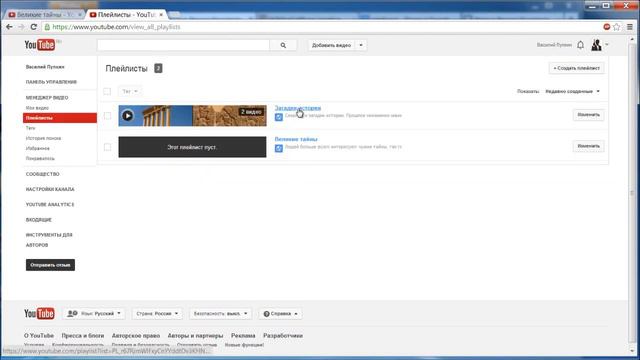Screen dimensions: 640x360
Task: Go back with browser back arrow
Action: 9,27
